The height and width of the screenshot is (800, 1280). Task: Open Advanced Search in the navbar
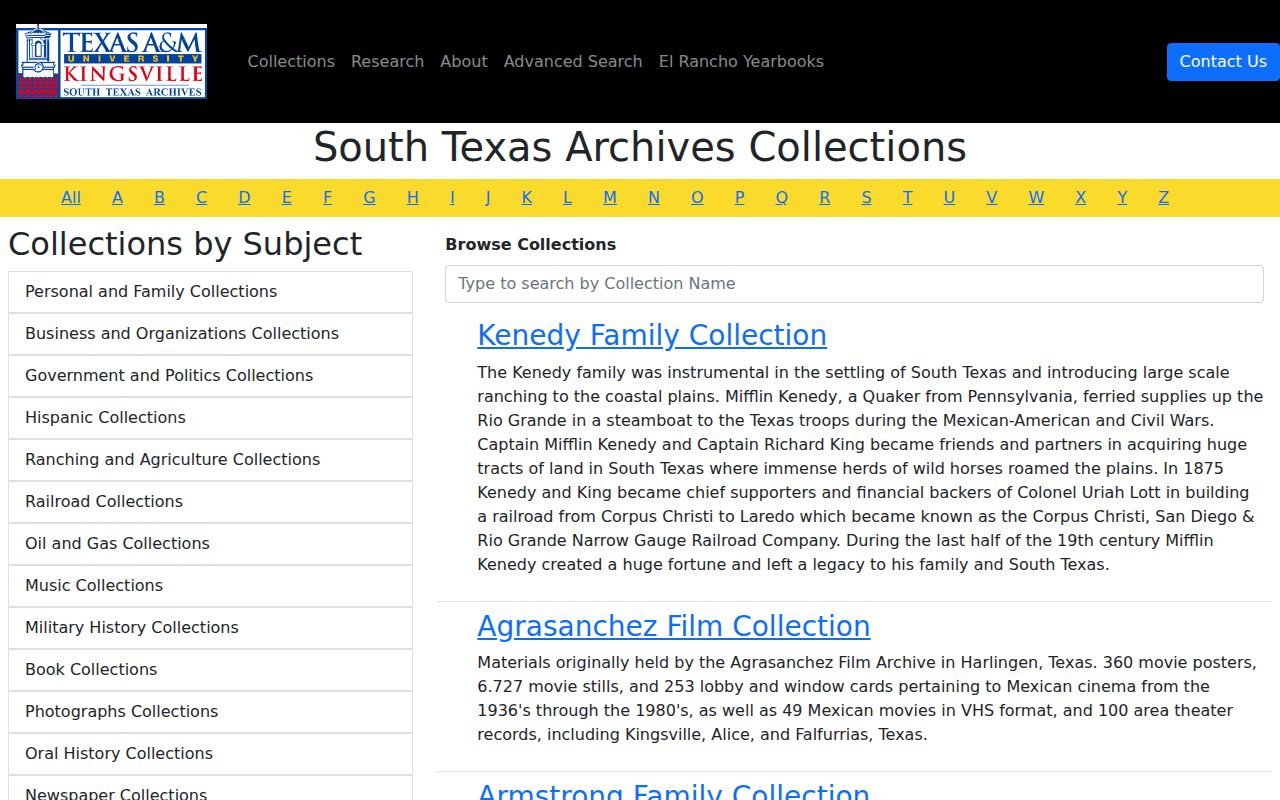(573, 61)
